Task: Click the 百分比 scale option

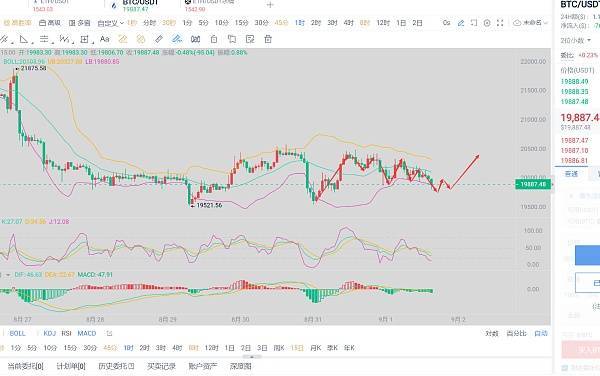Action: point(516,334)
